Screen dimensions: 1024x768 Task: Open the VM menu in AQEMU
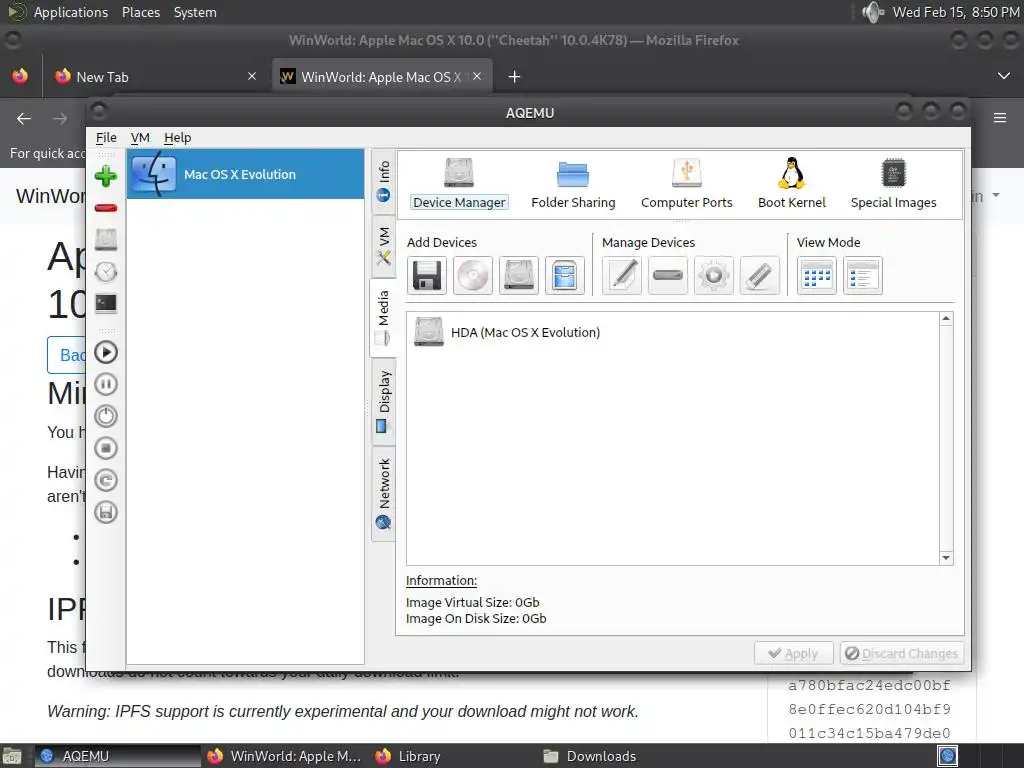coord(140,138)
